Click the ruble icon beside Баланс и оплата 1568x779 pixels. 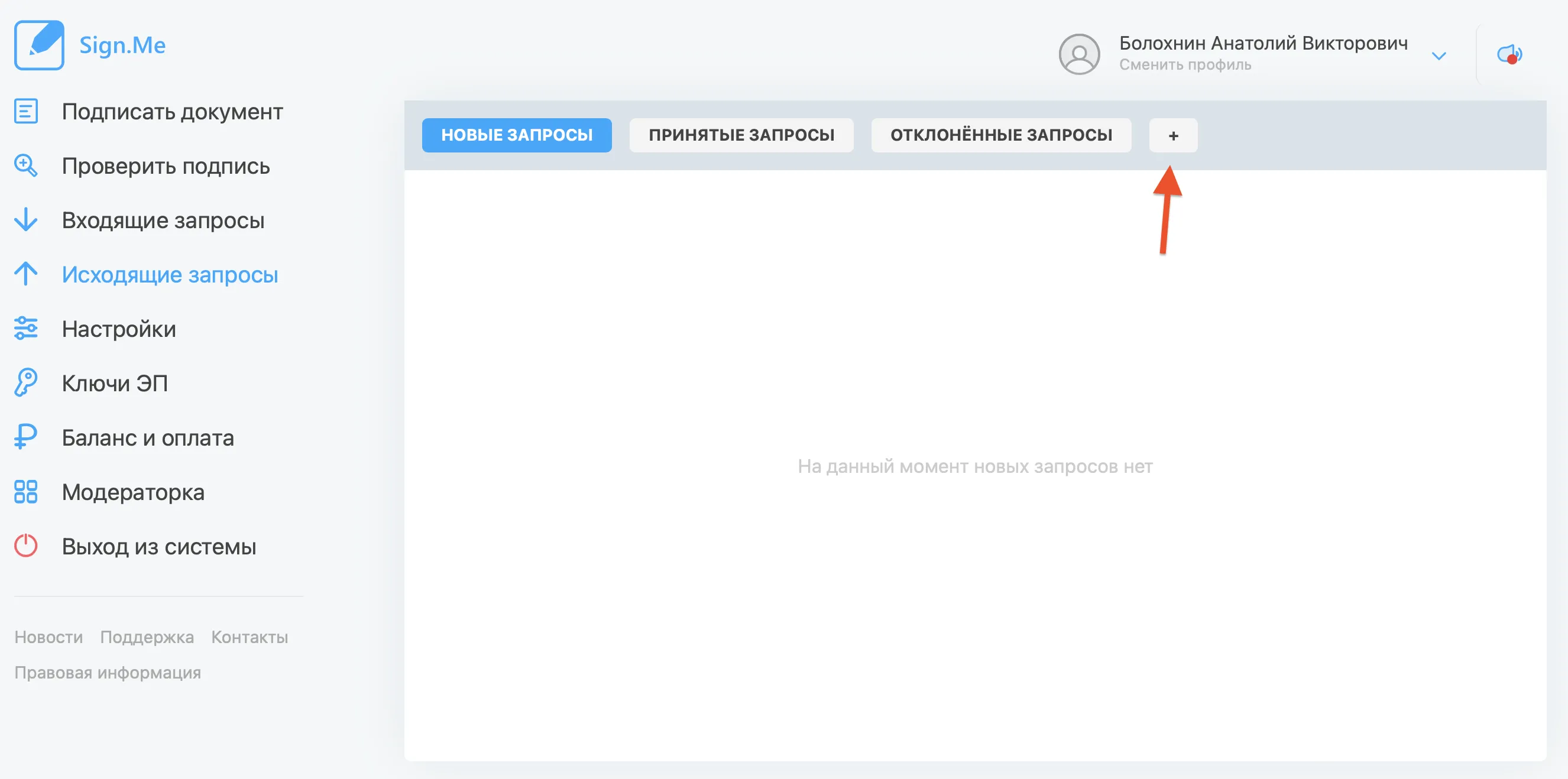pos(25,437)
